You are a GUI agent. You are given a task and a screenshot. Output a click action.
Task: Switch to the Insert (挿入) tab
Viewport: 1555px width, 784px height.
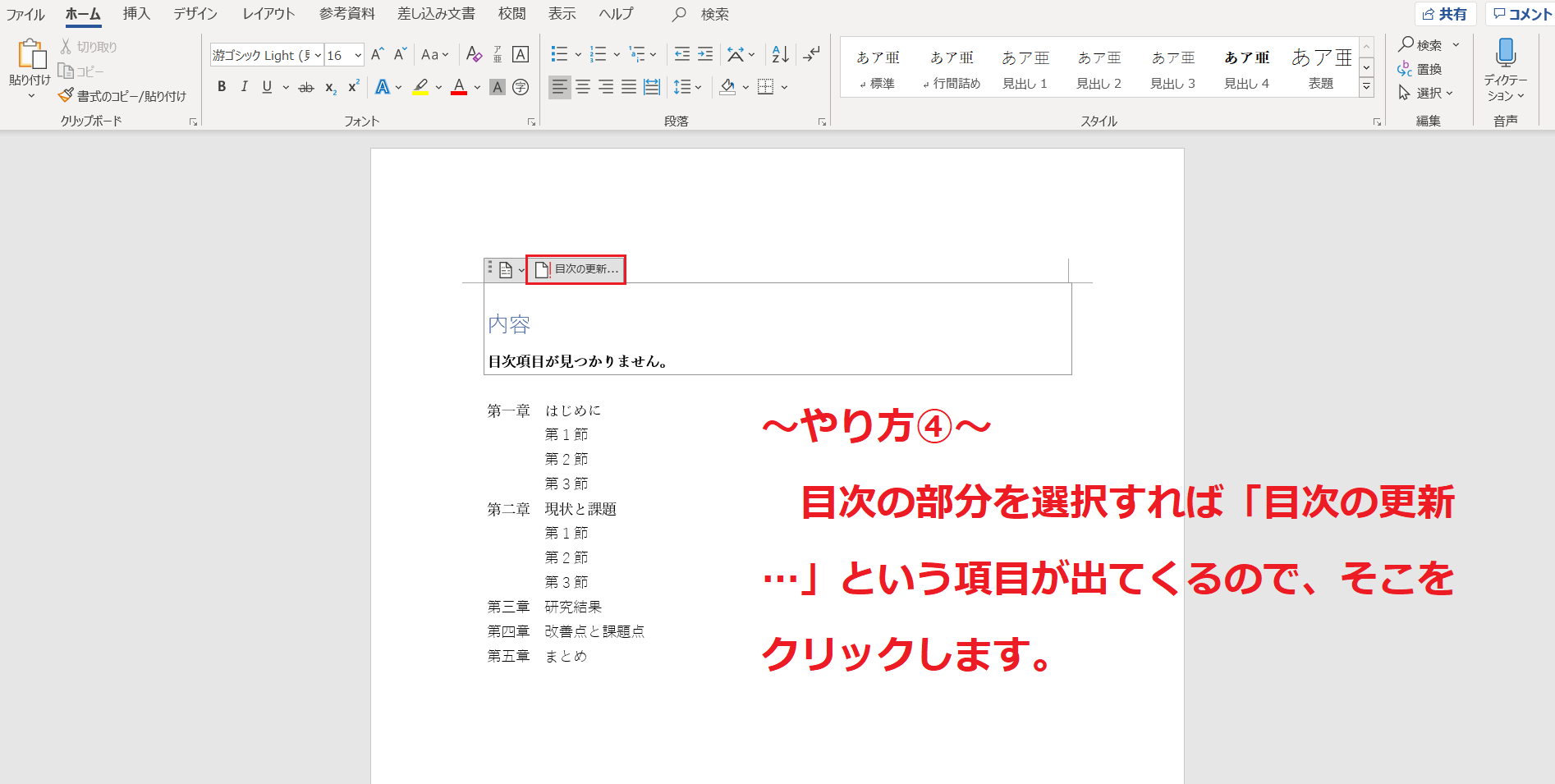[x=136, y=14]
